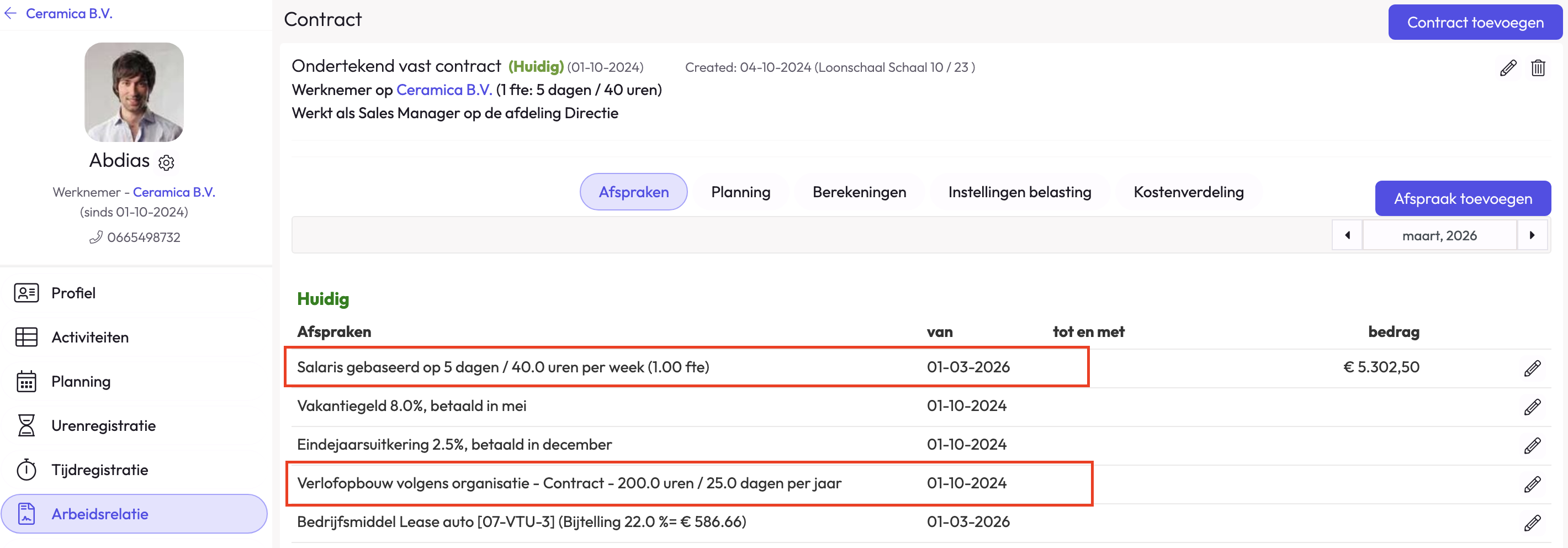Screen dimensions: 1568x548
Task: Click Abdias's profile photo
Action: click(134, 92)
